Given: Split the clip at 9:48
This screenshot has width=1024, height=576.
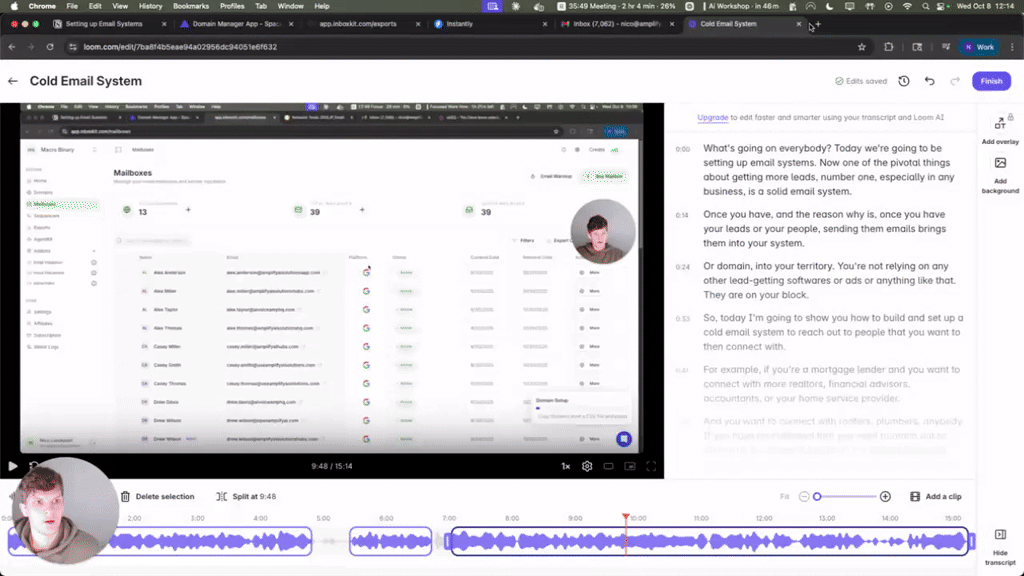Looking at the screenshot, I should [x=246, y=496].
